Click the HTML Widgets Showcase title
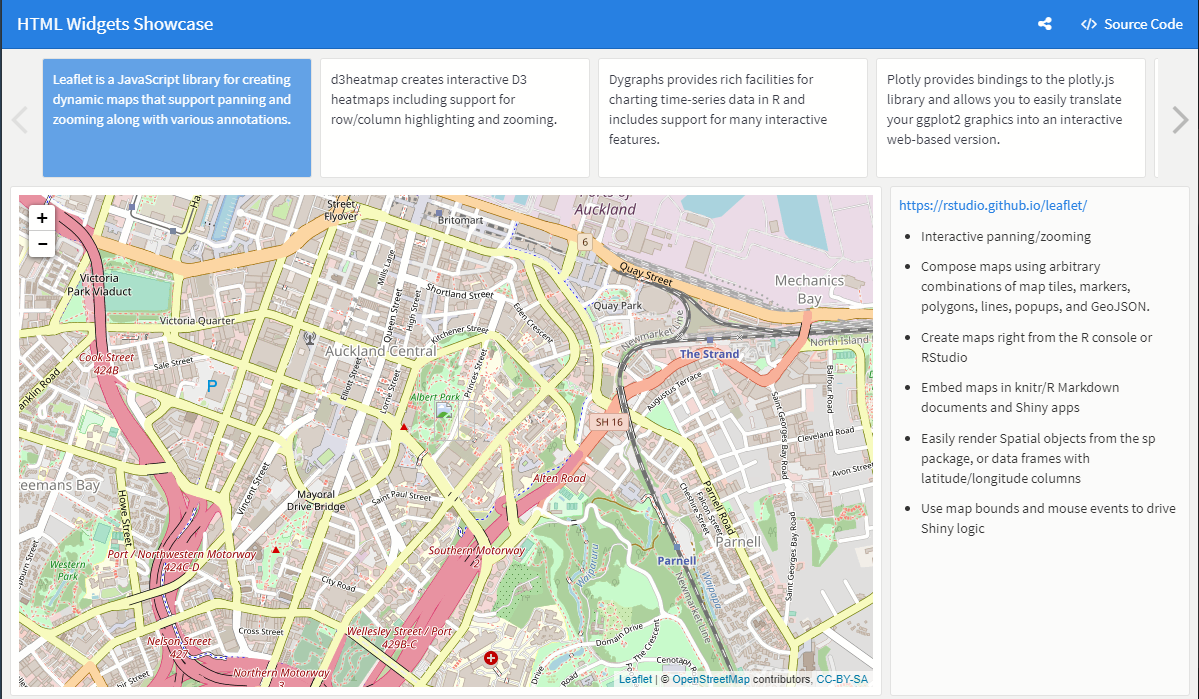 tap(115, 24)
